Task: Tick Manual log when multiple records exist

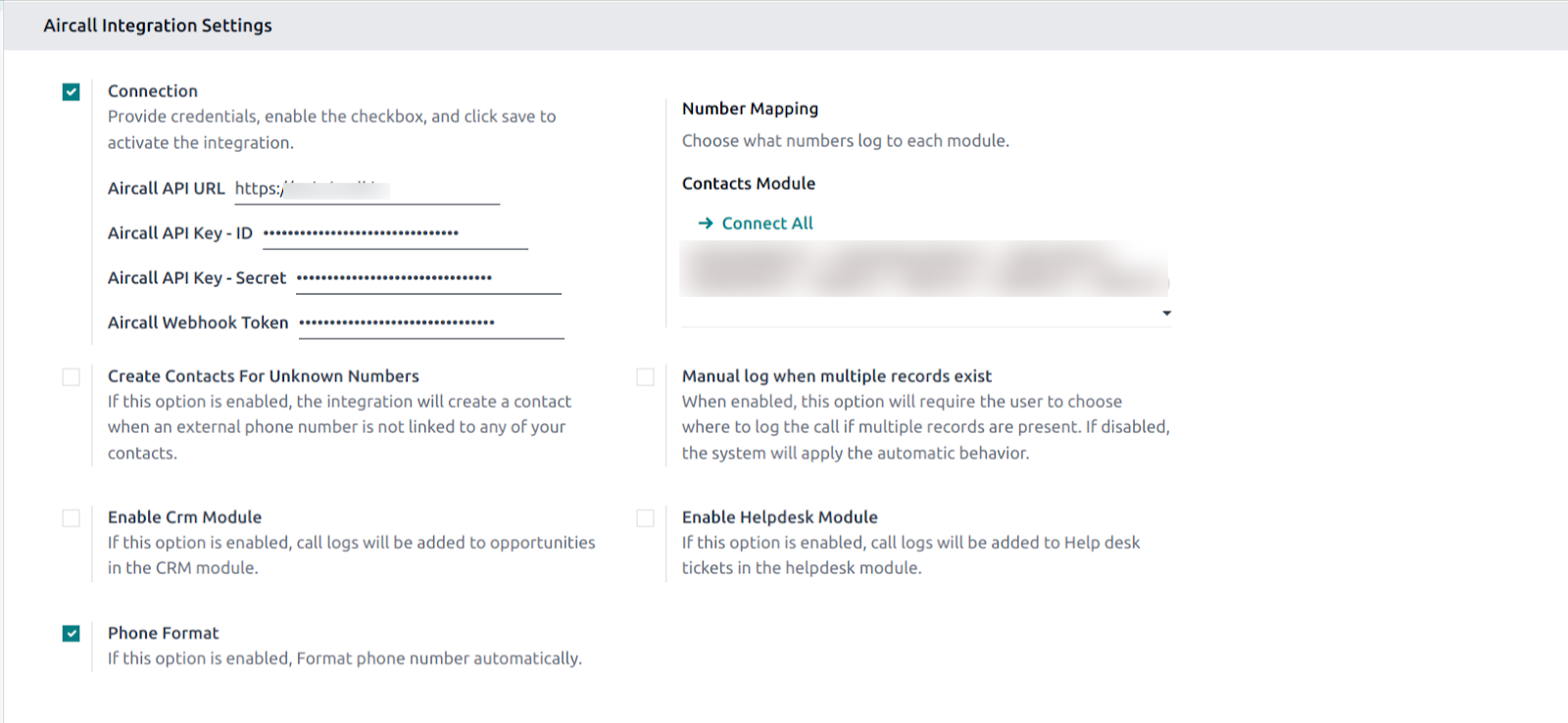Action: [x=645, y=377]
